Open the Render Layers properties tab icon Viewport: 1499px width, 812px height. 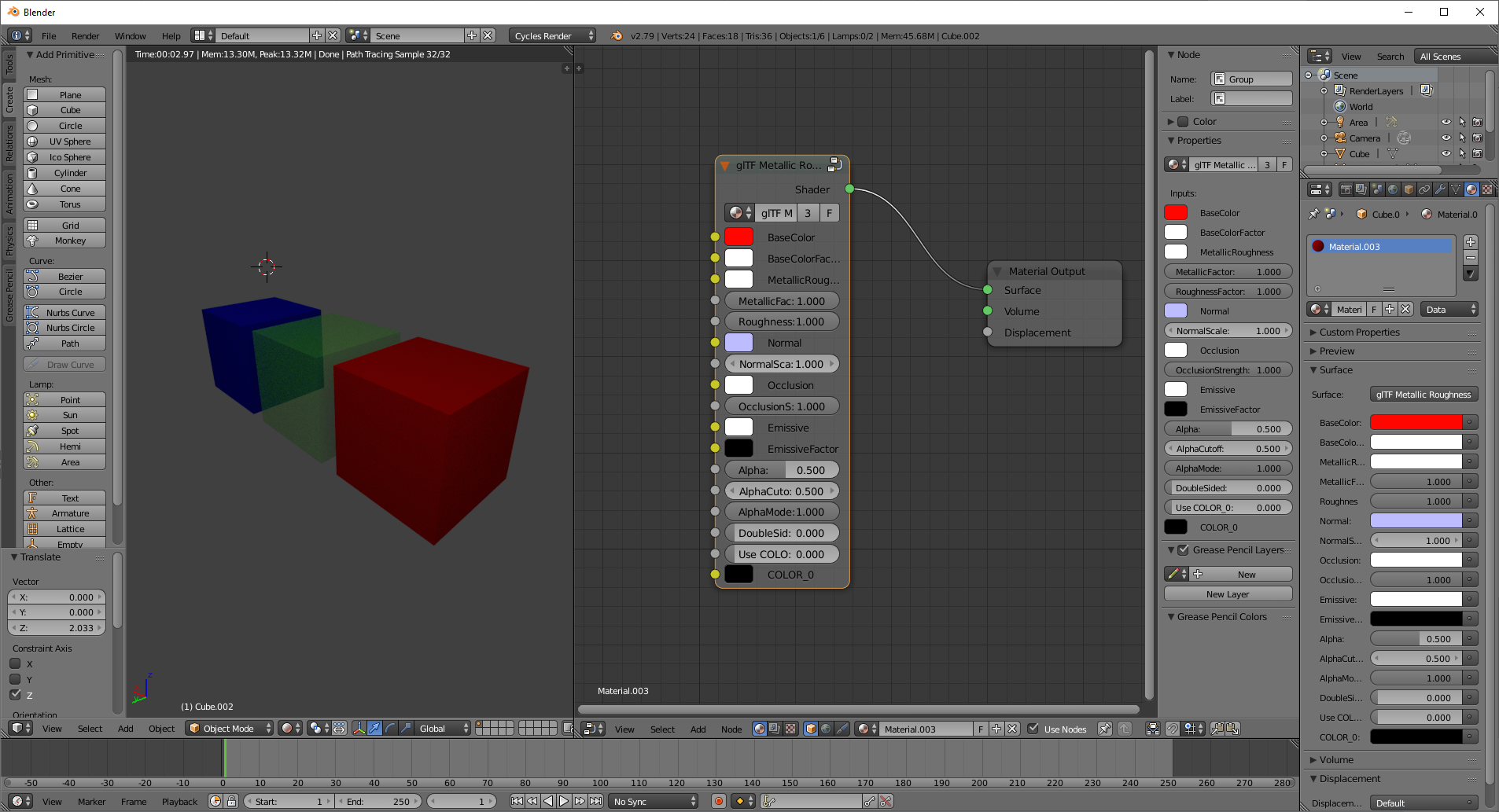pos(1361,189)
